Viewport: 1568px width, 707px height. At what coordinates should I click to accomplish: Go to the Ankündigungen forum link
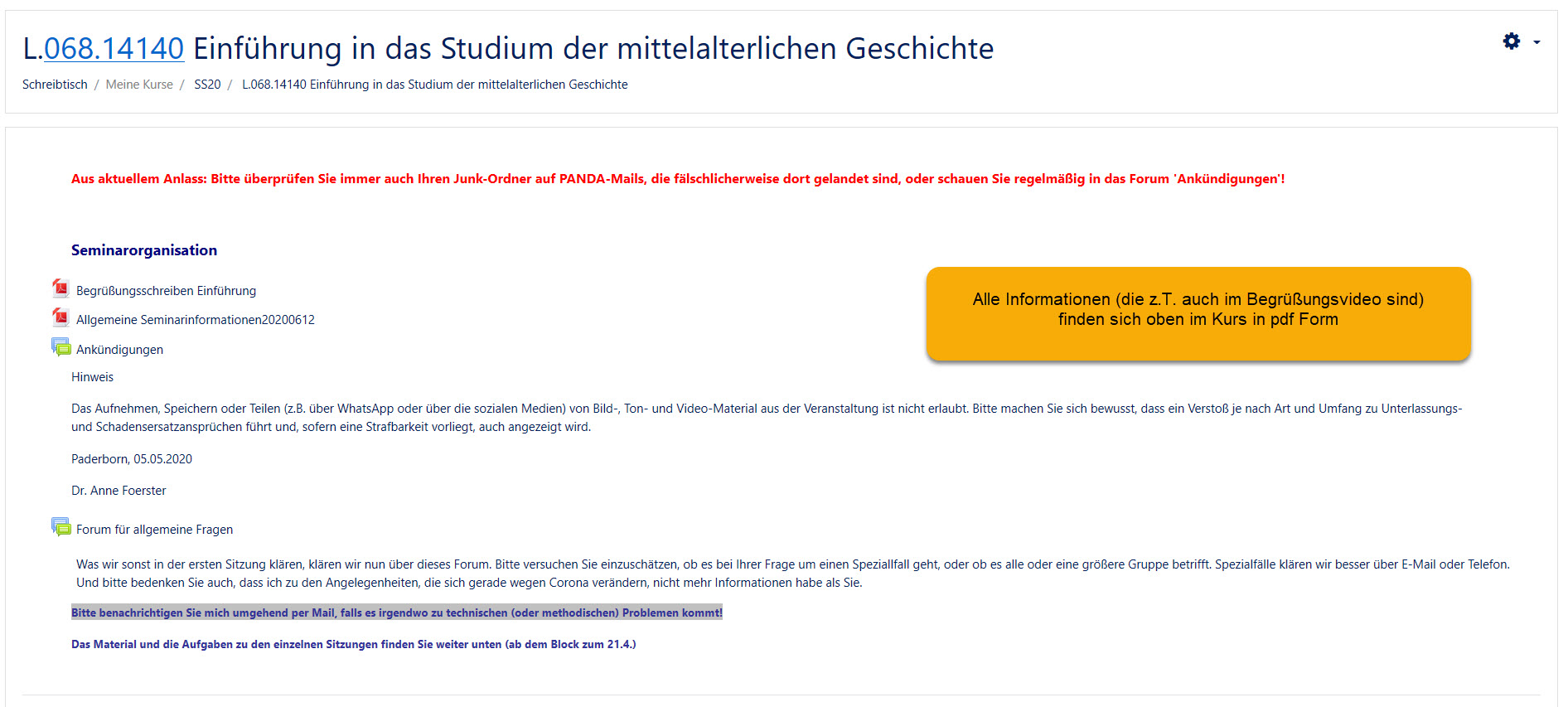tap(119, 350)
